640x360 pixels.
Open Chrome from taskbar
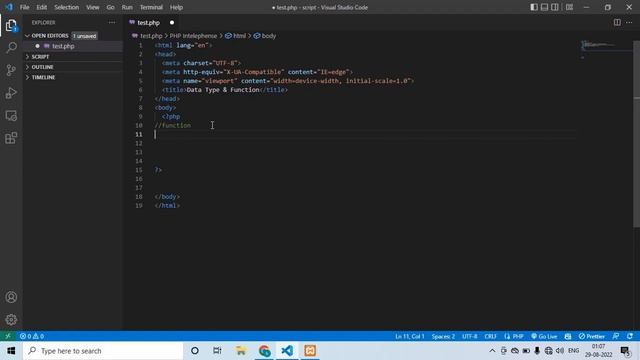click(x=264, y=351)
